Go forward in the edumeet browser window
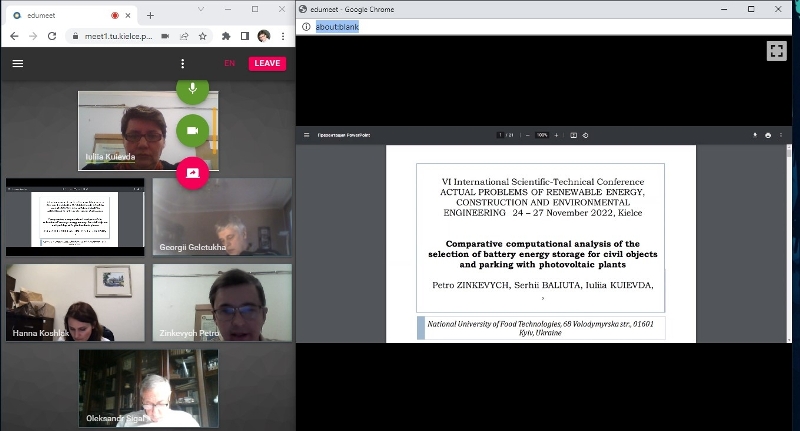 coord(33,36)
